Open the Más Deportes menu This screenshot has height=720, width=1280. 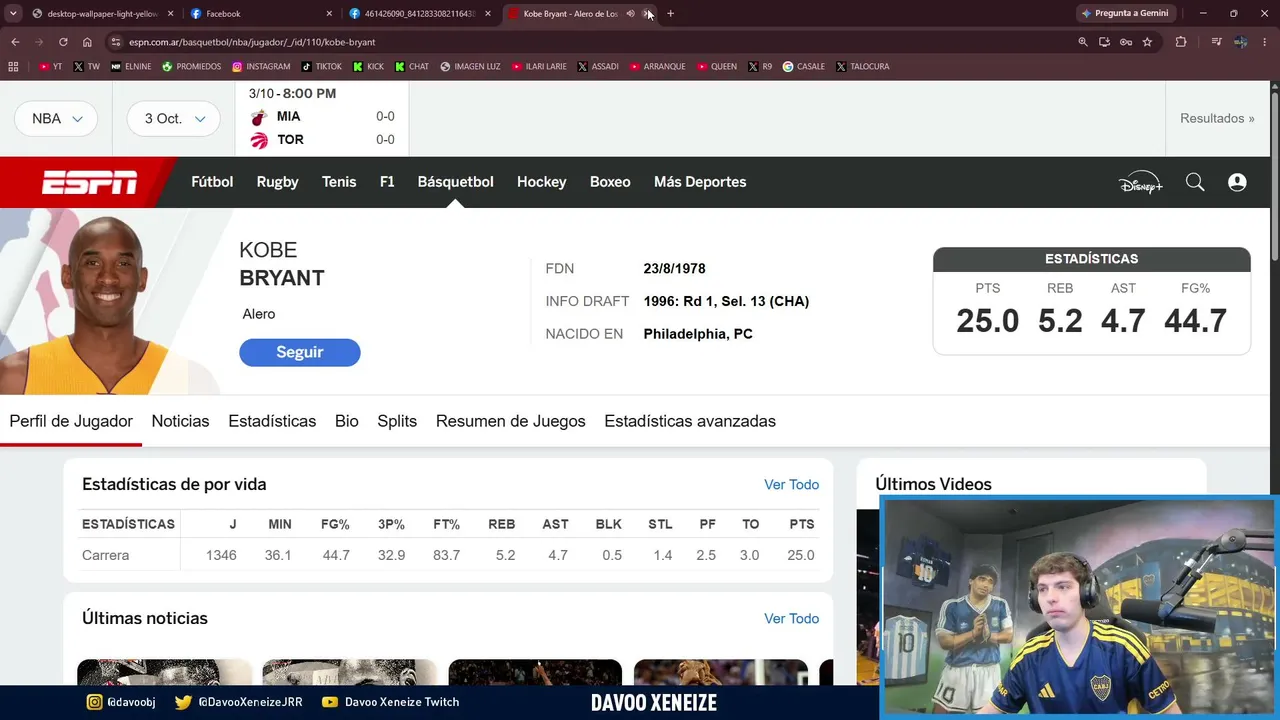tap(700, 182)
